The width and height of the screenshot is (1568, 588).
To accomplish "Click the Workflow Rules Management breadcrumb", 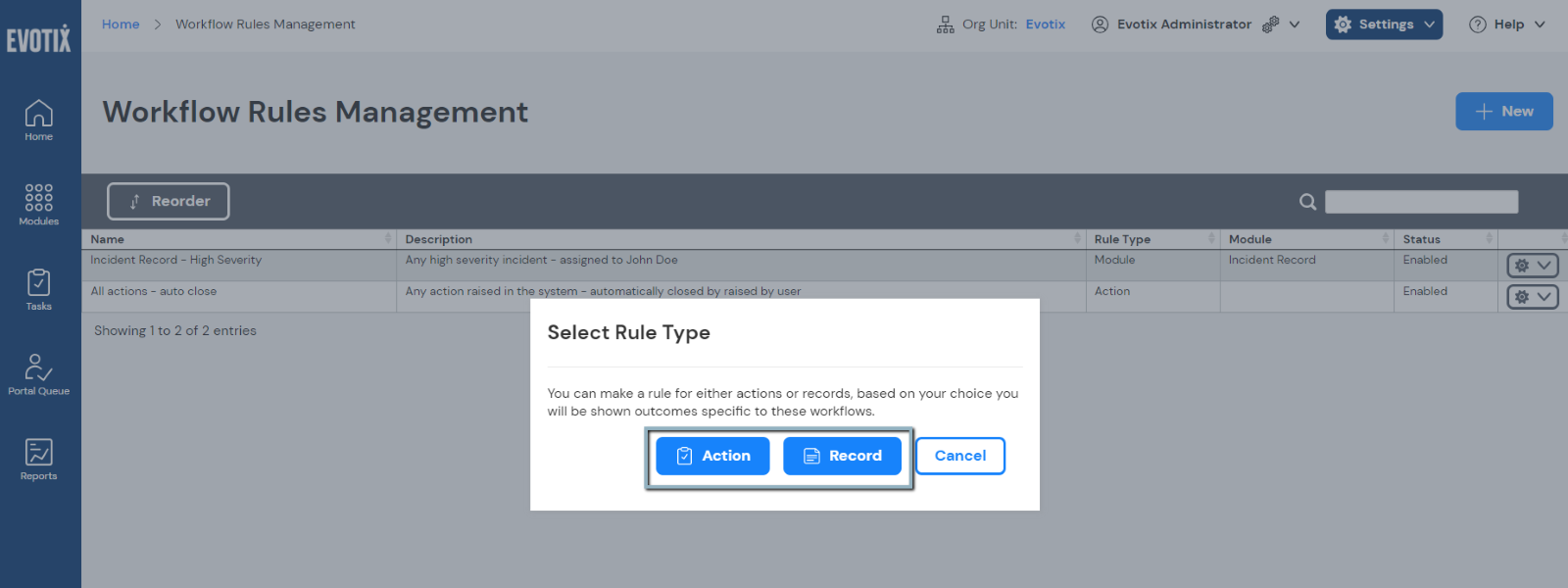I will coord(266,24).
